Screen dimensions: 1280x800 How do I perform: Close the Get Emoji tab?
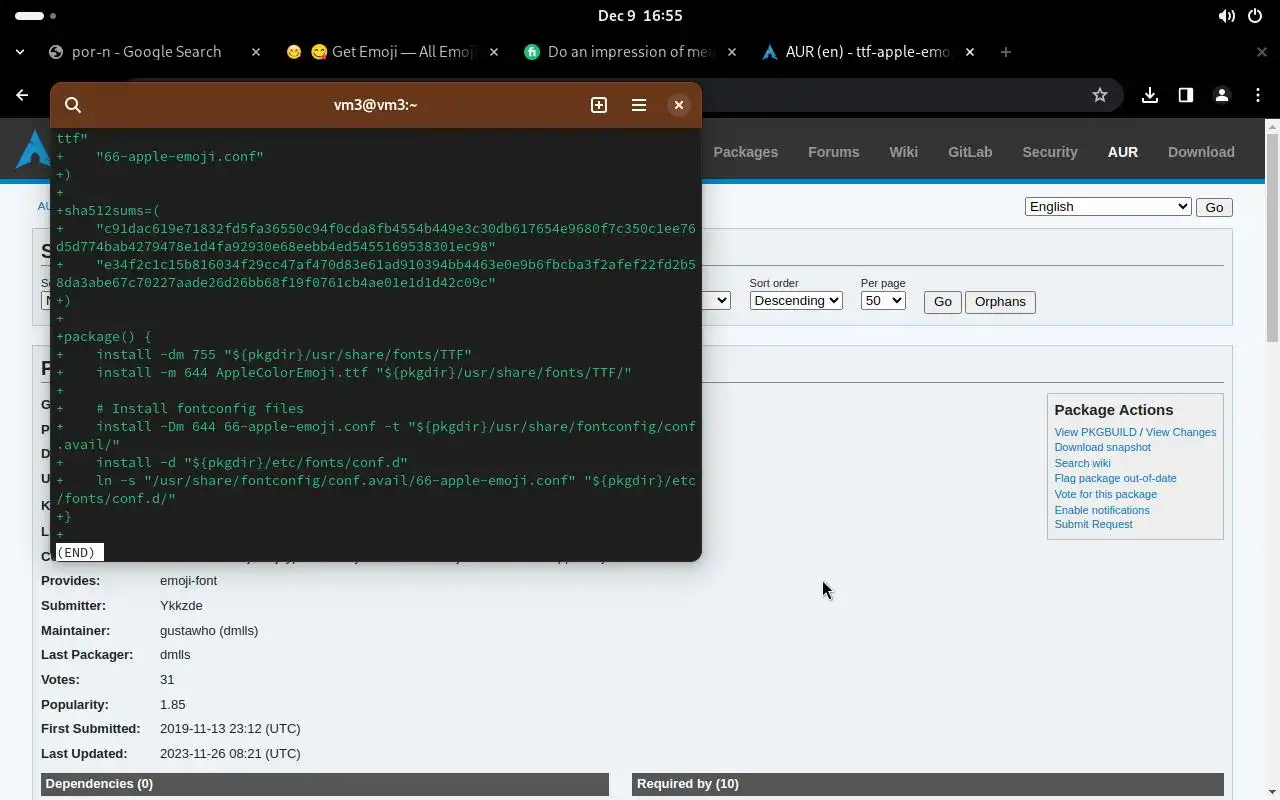[x=494, y=52]
